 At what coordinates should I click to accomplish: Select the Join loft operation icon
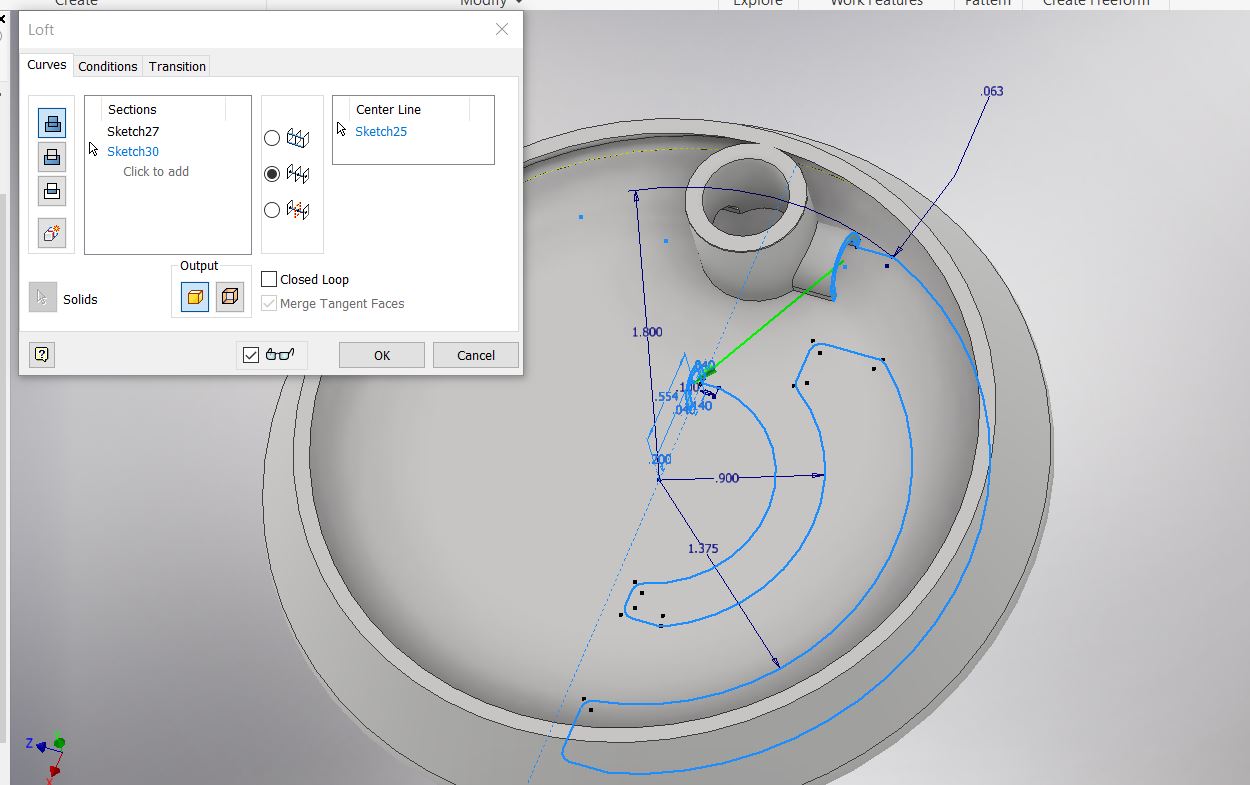coord(51,122)
